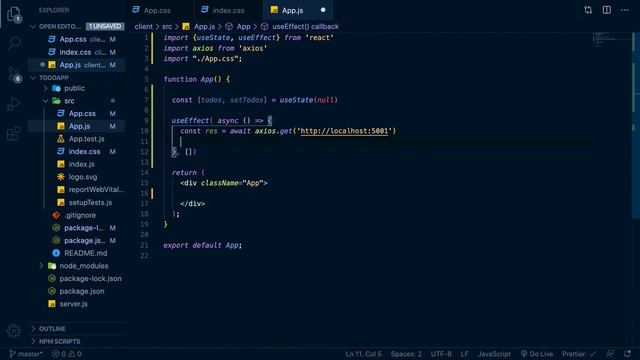Click the client breadcrumb item
This screenshot has height=360, width=640.
tap(143, 27)
